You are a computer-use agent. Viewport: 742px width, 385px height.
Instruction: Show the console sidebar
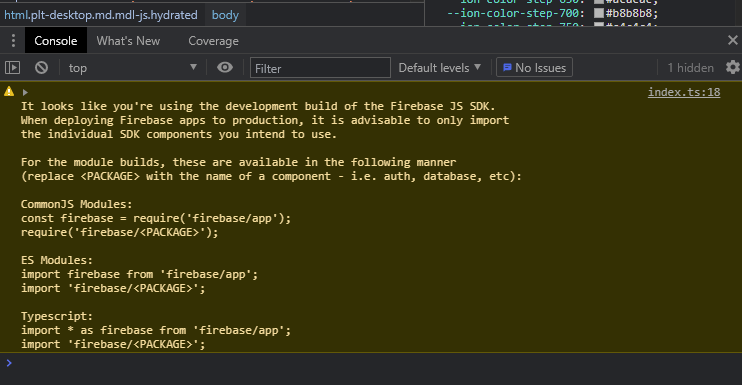pyautogui.click(x=13, y=68)
